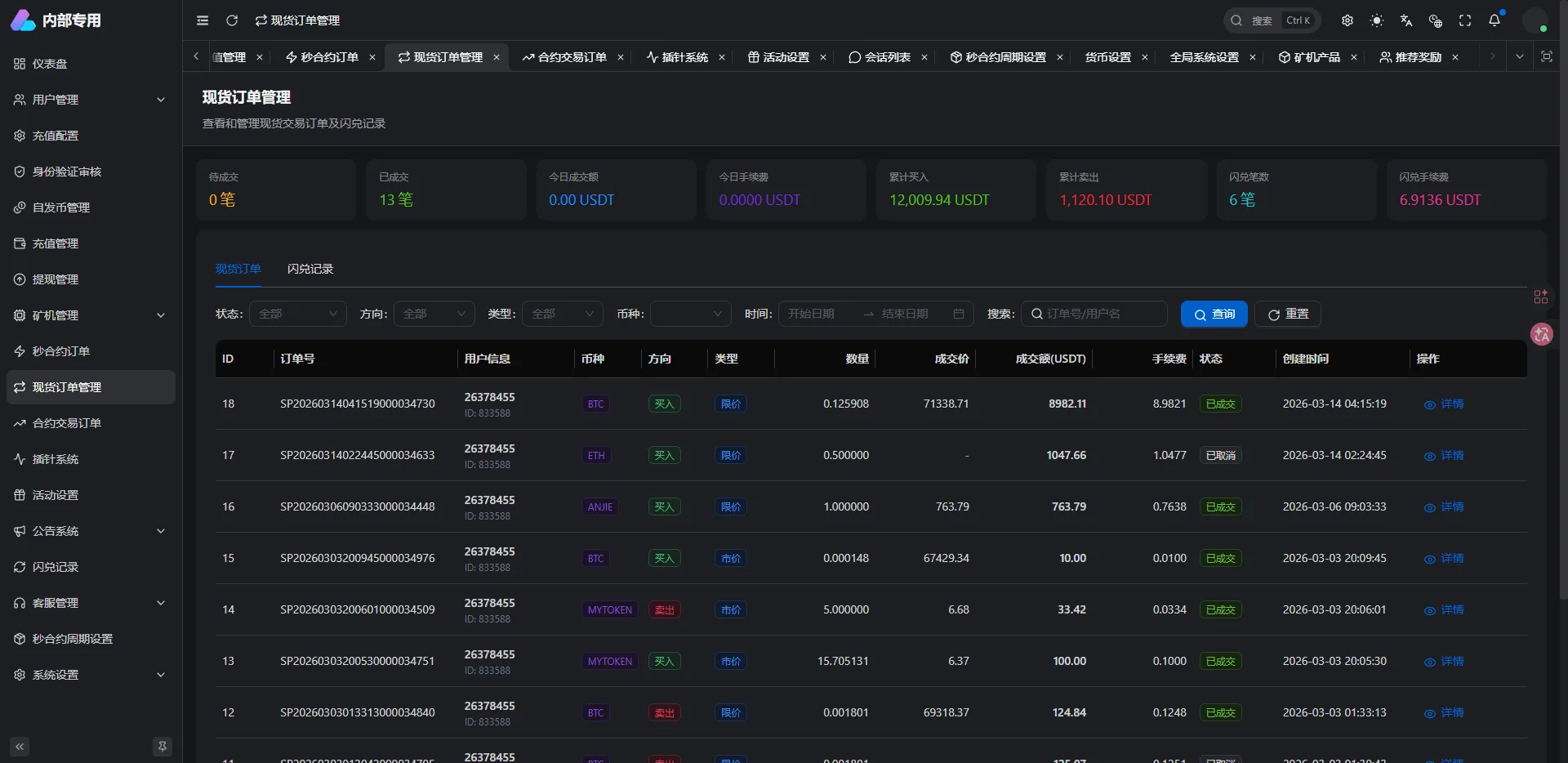Image resolution: width=1568 pixels, height=763 pixels.
Task: Open the notifications bell
Action: pyautogui.click(x=1494, y=20)
